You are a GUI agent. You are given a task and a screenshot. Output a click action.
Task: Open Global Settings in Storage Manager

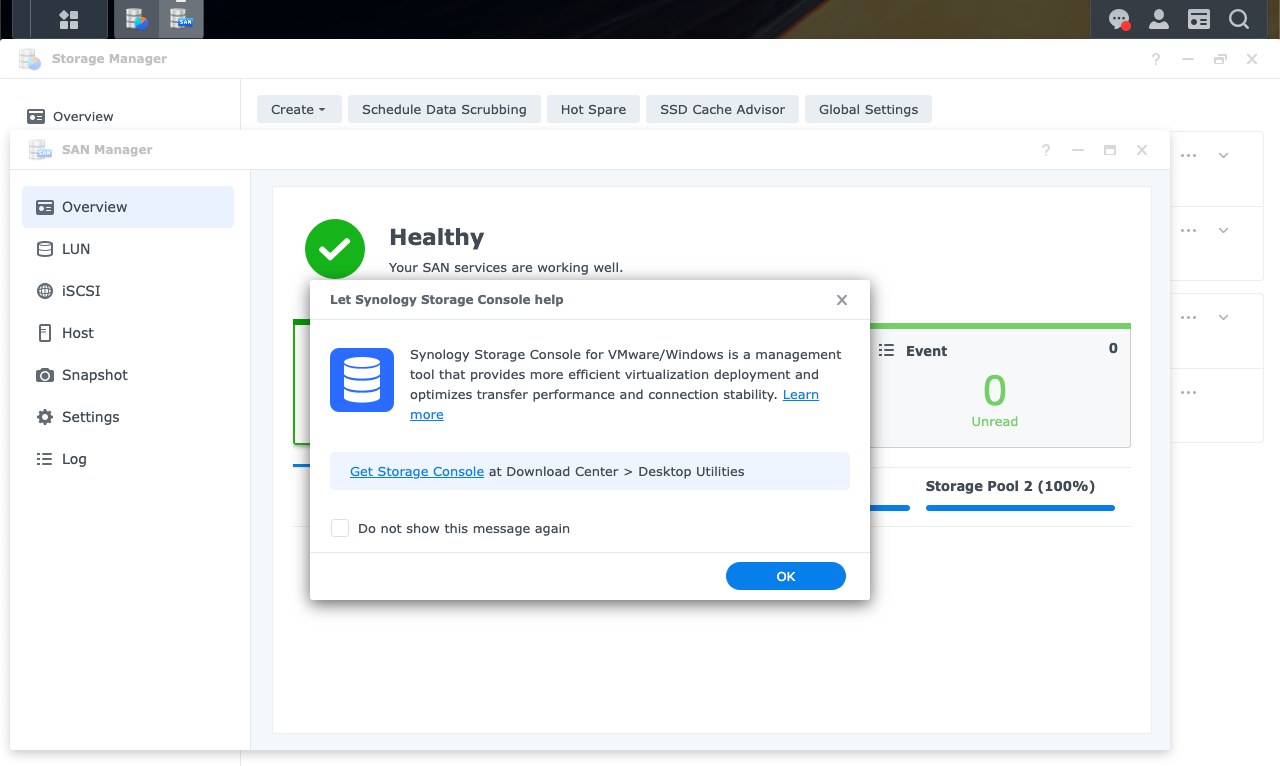[868, 109]
